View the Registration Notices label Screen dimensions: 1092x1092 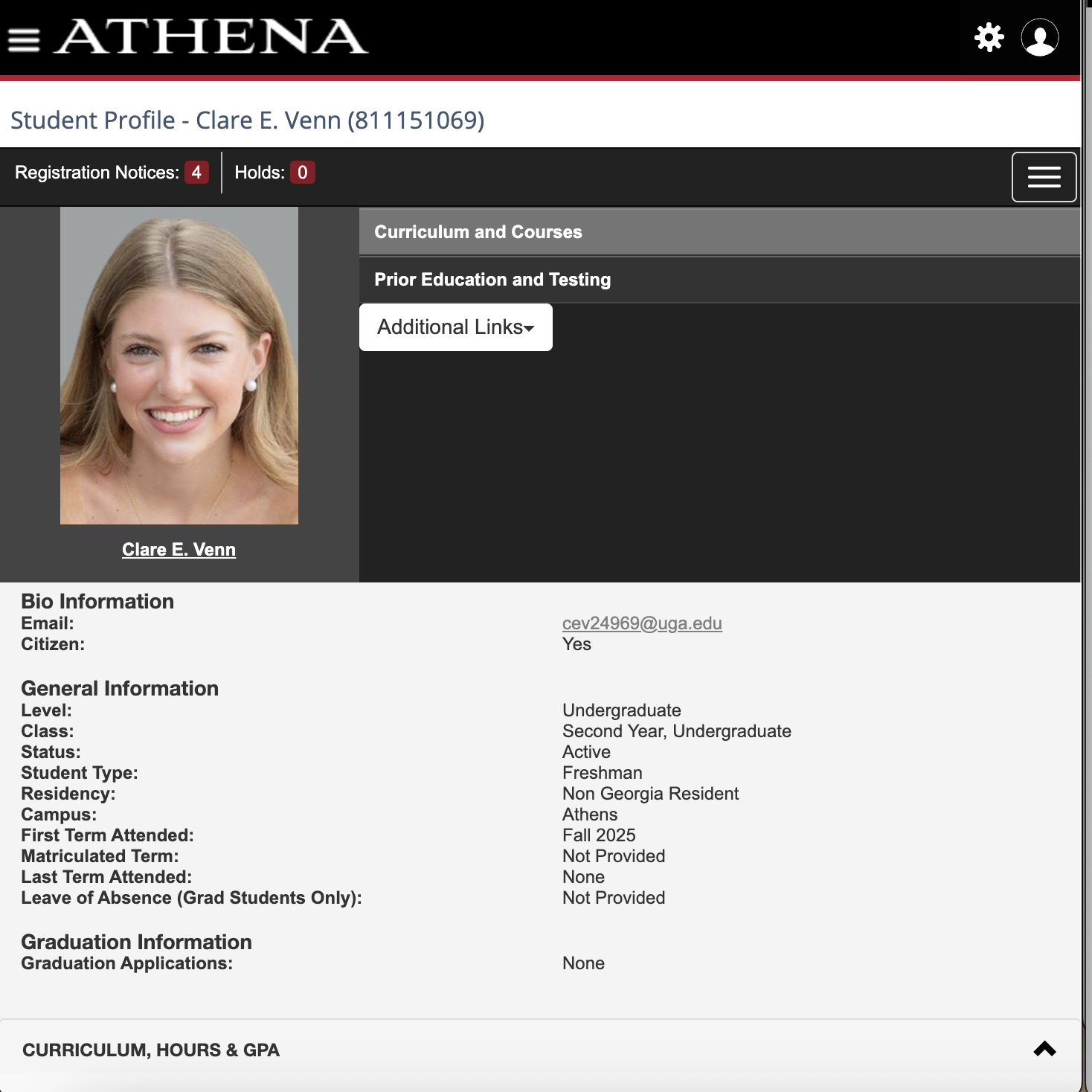97,173
